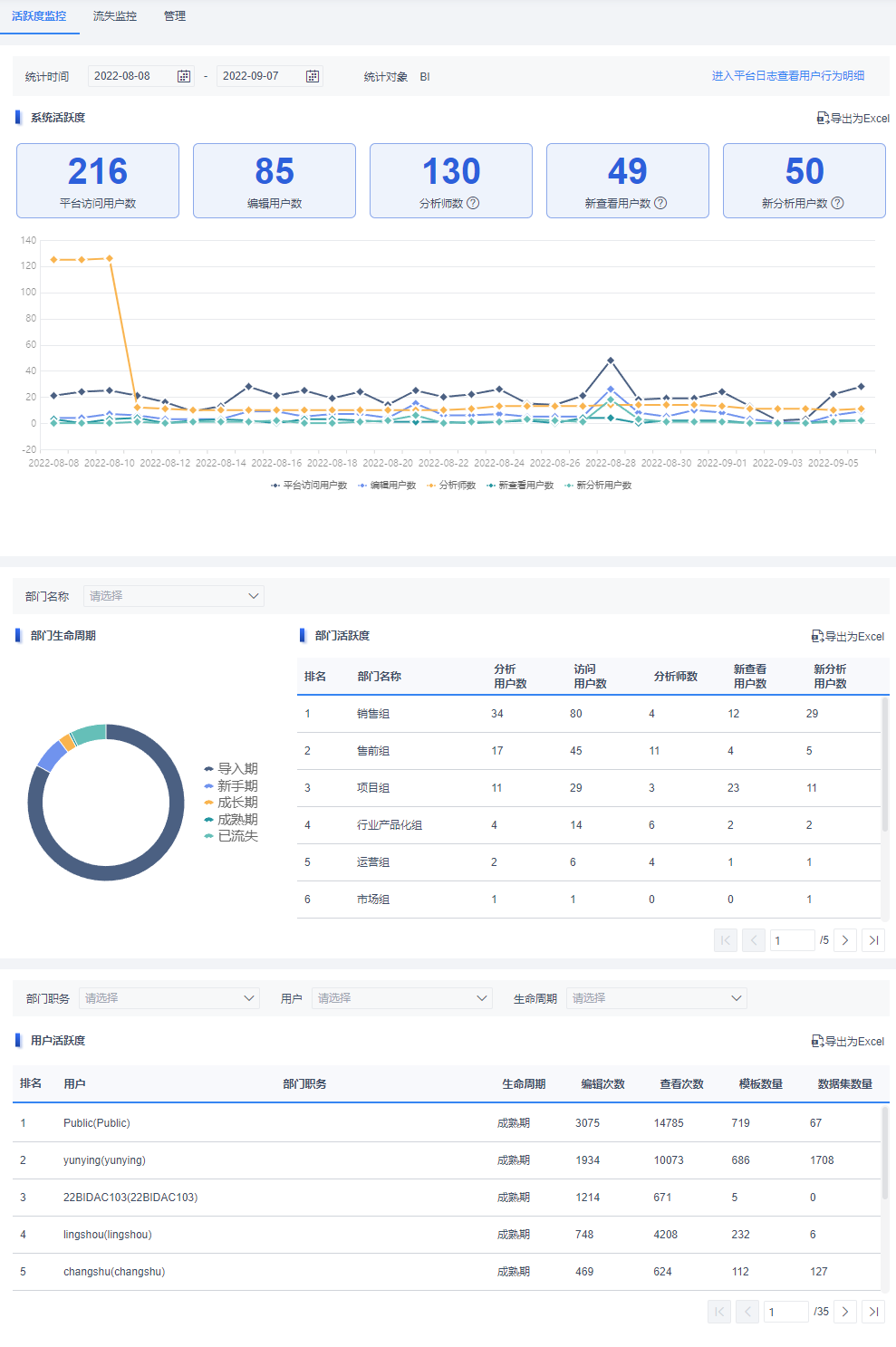Click the 新查看用户数 help question icon

660,203
